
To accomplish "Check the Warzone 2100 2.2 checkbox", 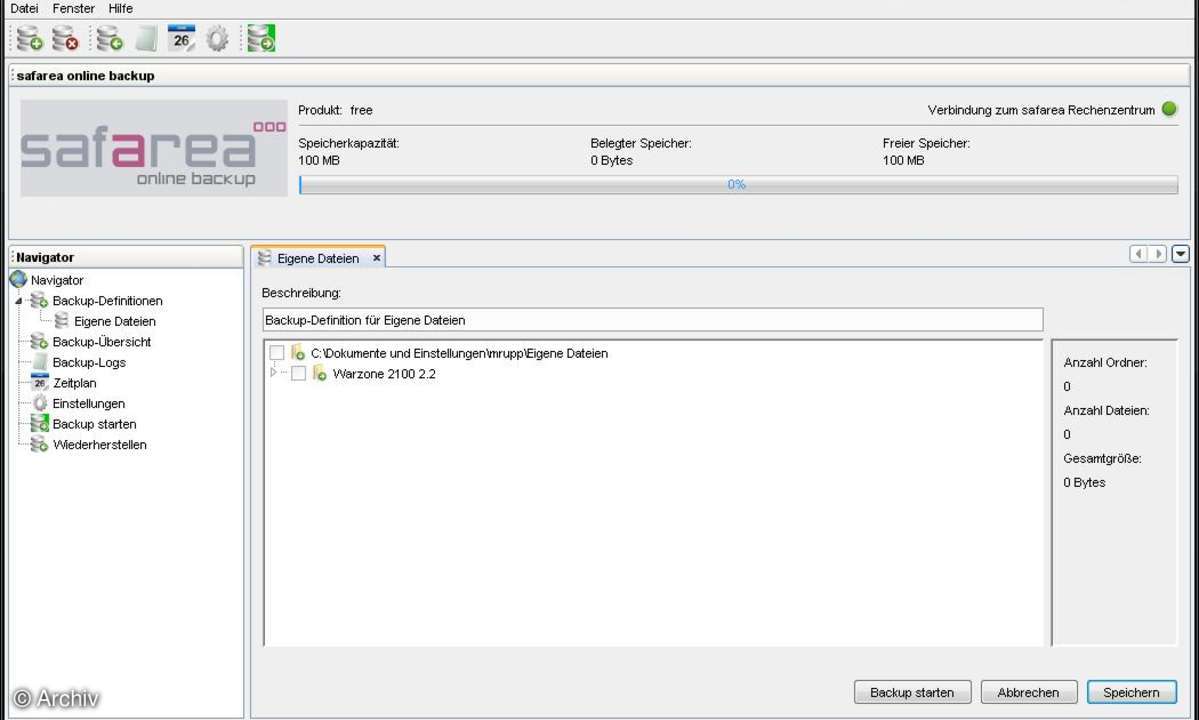I will tap(298, 373).
